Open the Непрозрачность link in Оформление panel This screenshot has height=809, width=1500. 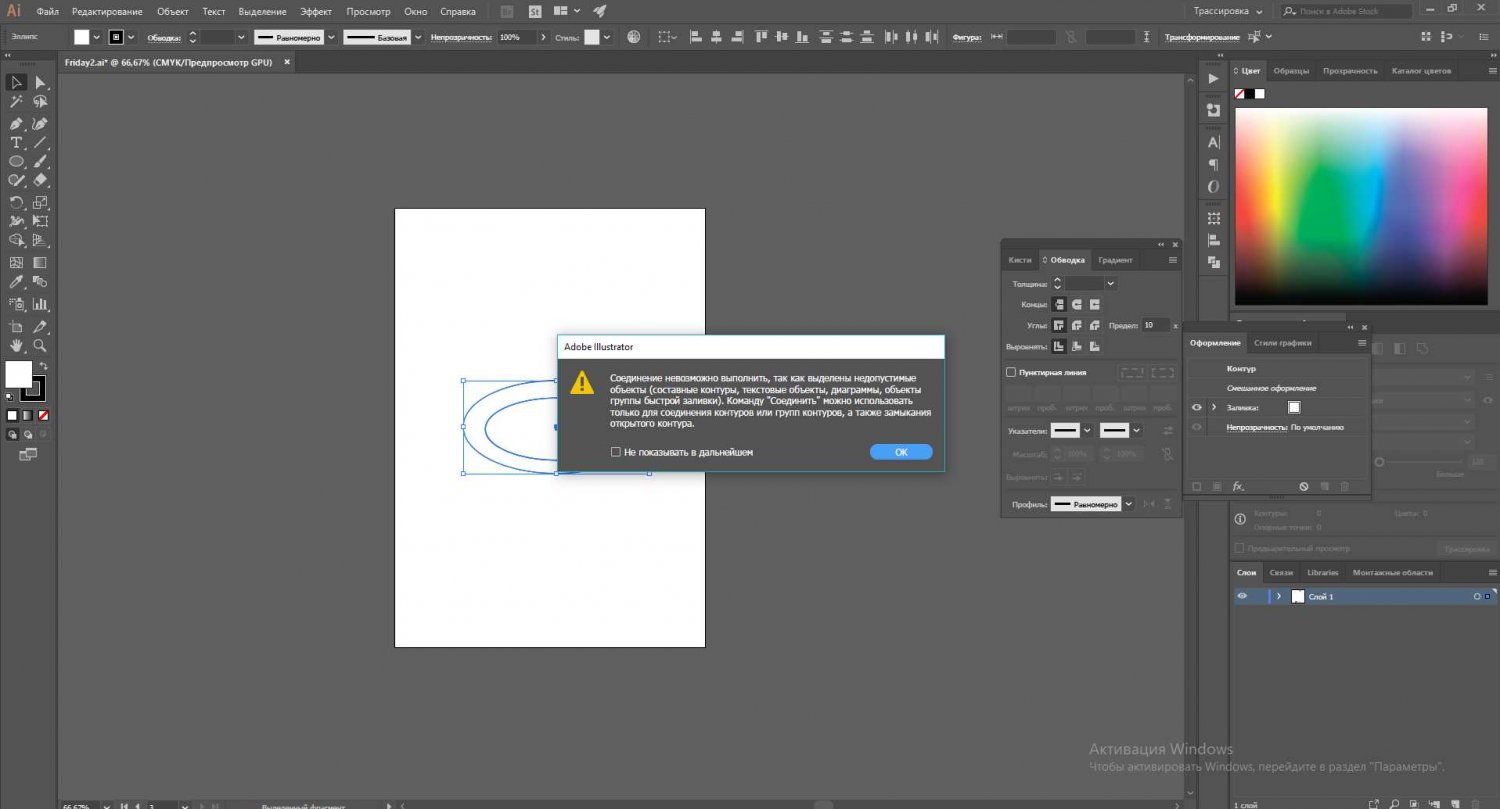coord(1257,427)
